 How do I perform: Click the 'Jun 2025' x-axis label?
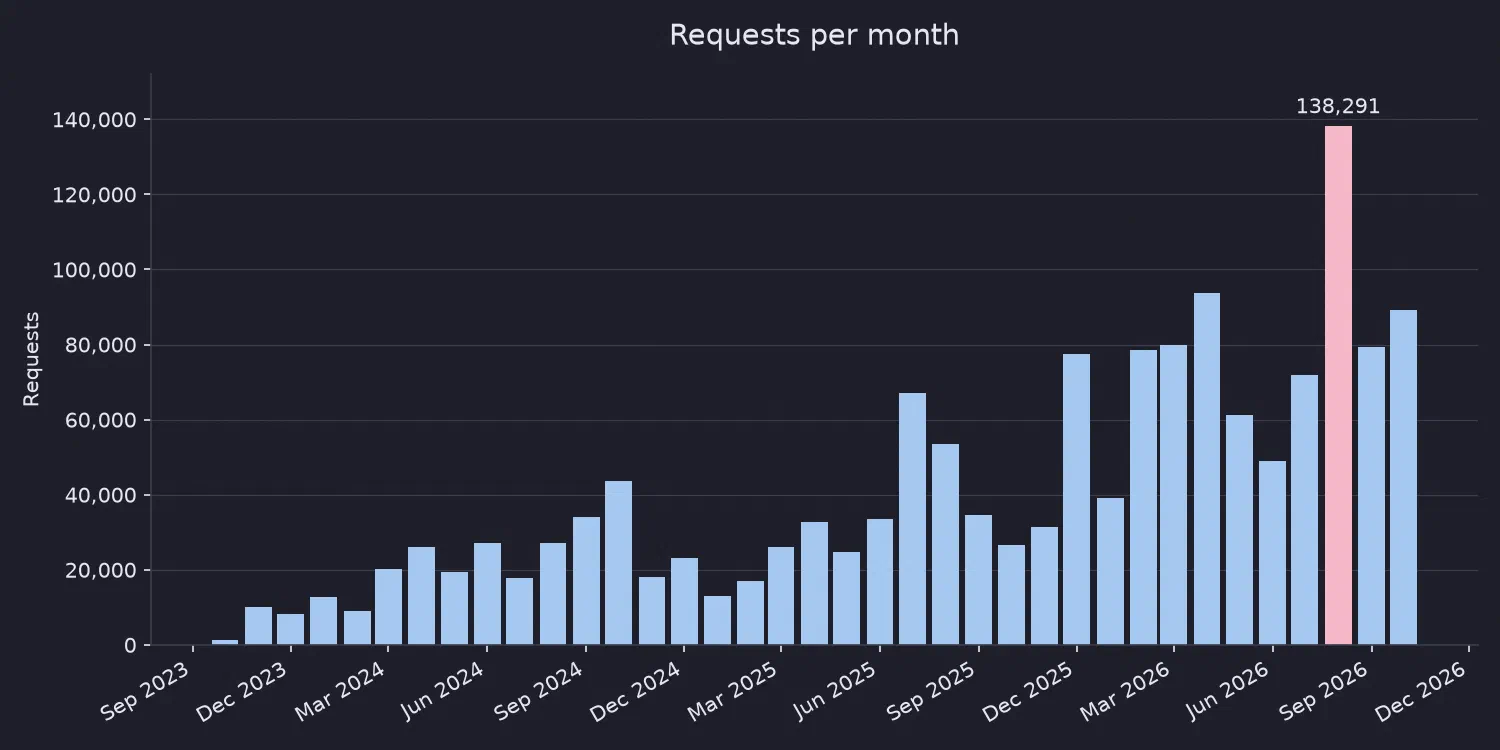pos(838,690)
